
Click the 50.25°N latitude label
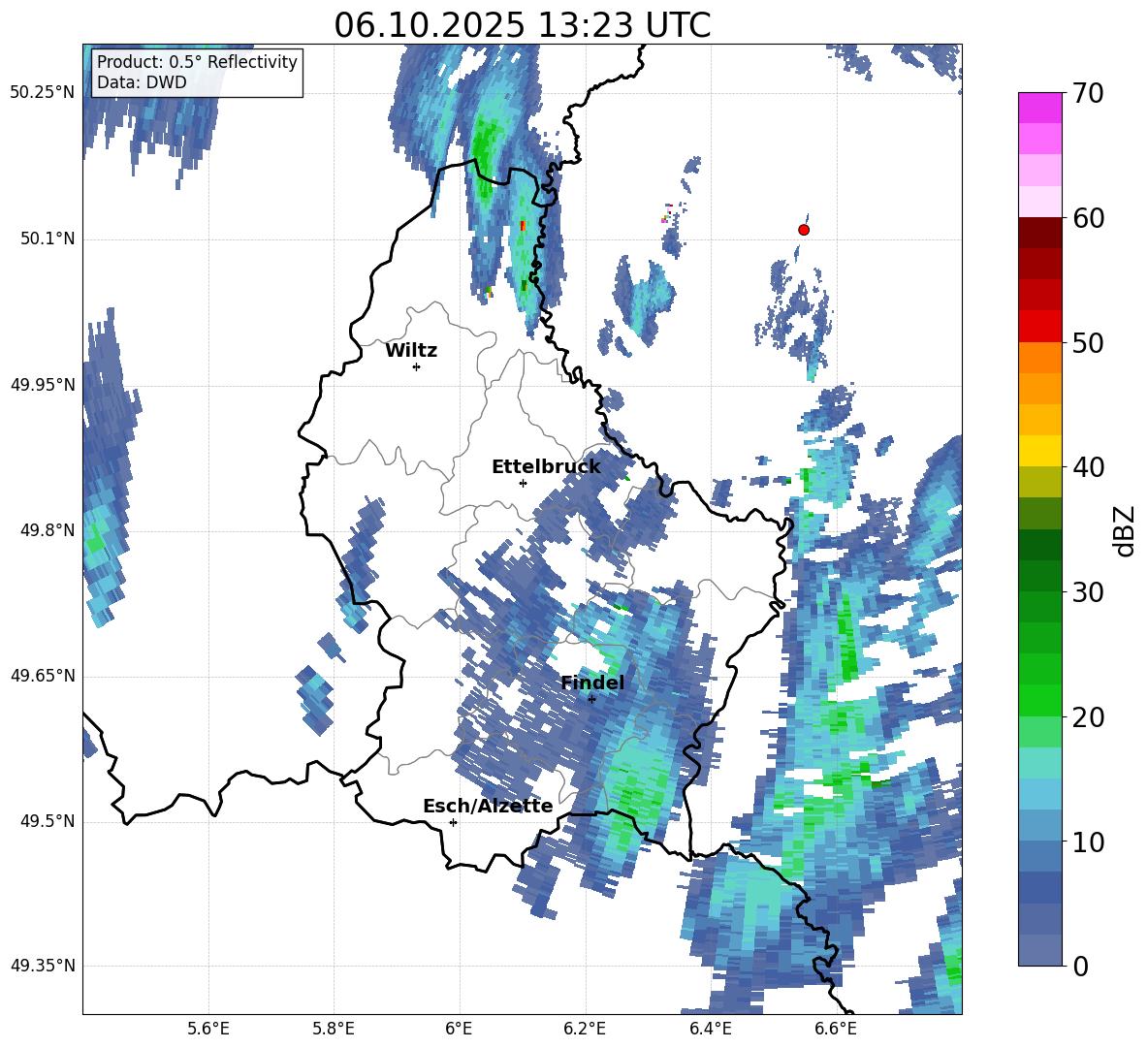tap(43, 93)
